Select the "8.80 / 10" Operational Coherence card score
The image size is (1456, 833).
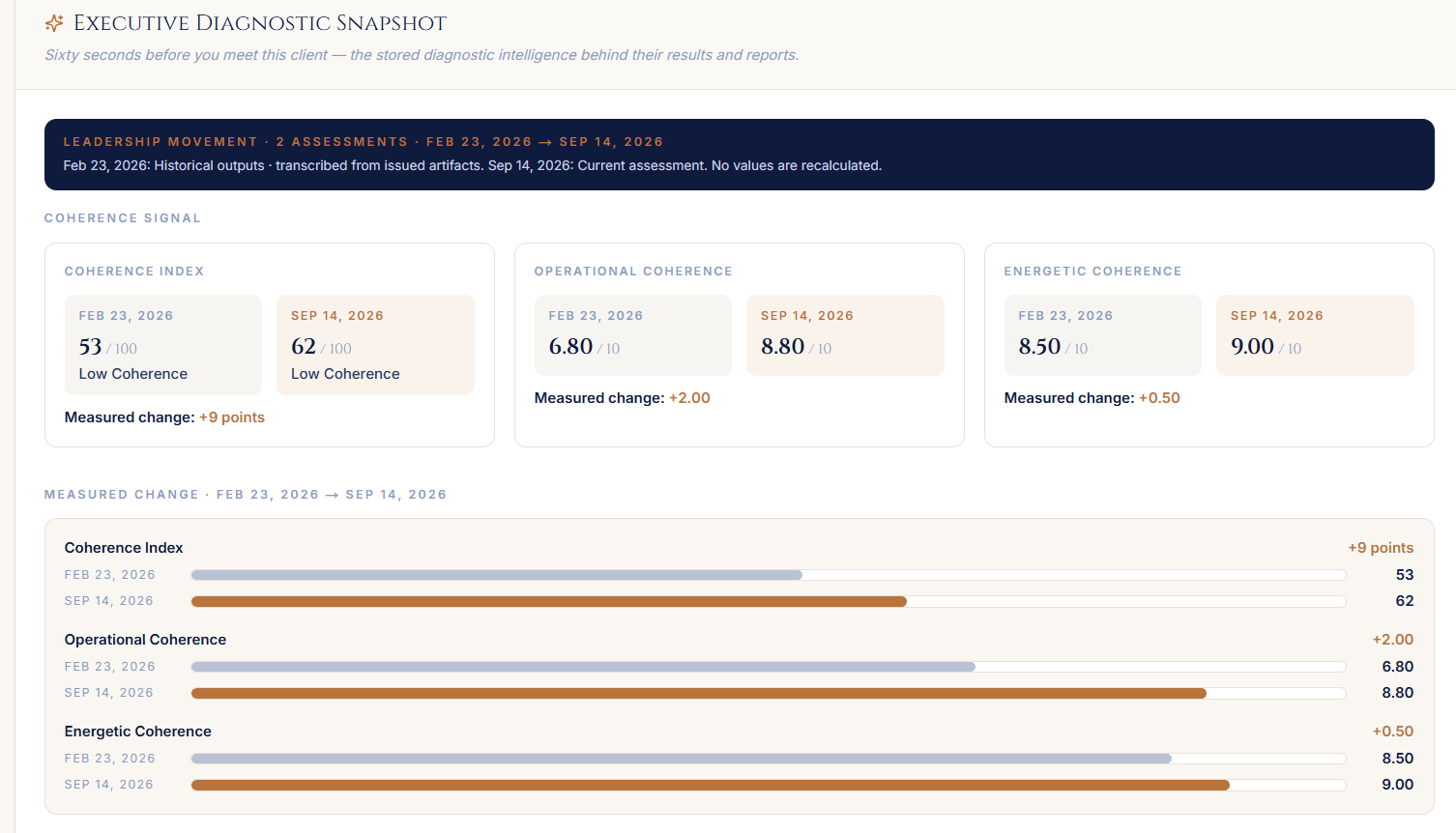(796, 347)
